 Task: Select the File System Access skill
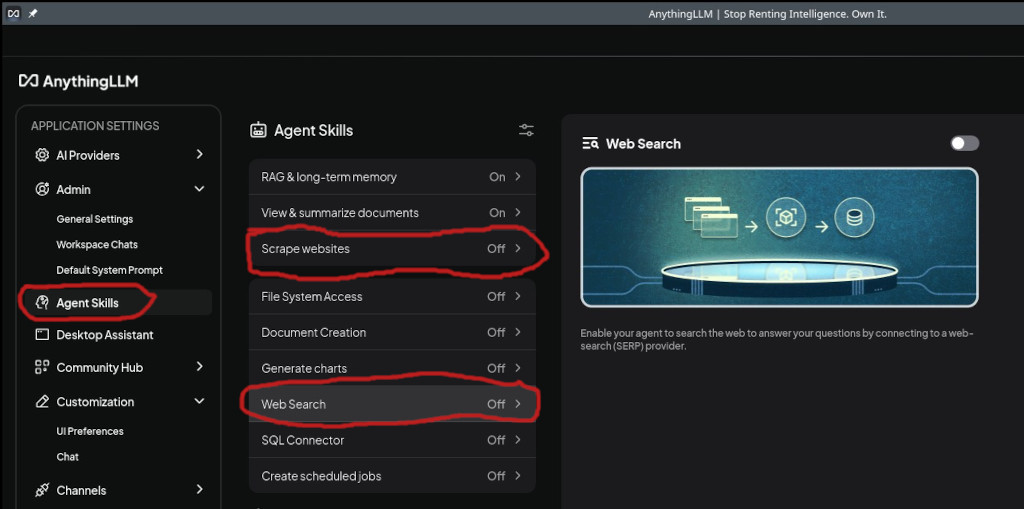pos(392,296)
